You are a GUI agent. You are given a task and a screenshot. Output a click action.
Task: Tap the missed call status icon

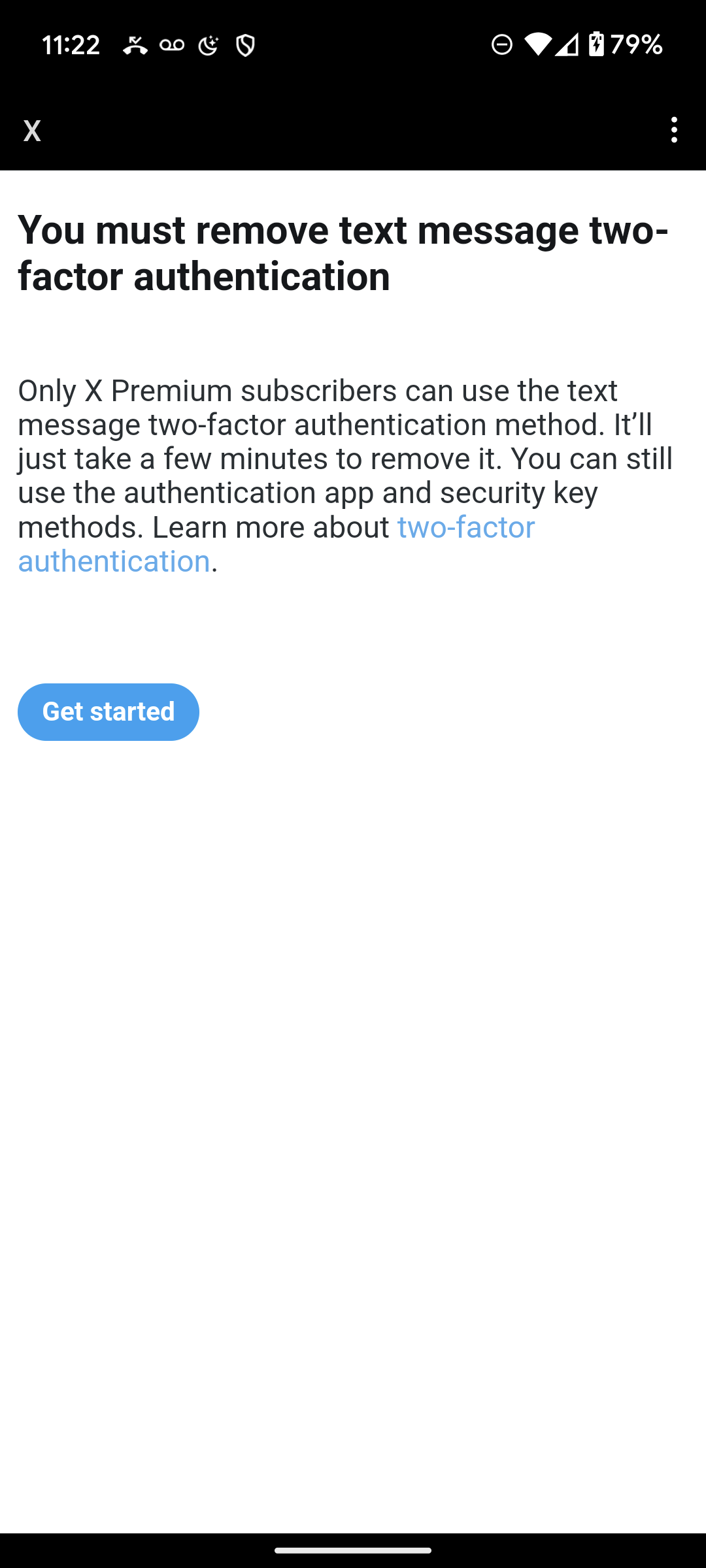pyautogui.click(x=135, y=45)
